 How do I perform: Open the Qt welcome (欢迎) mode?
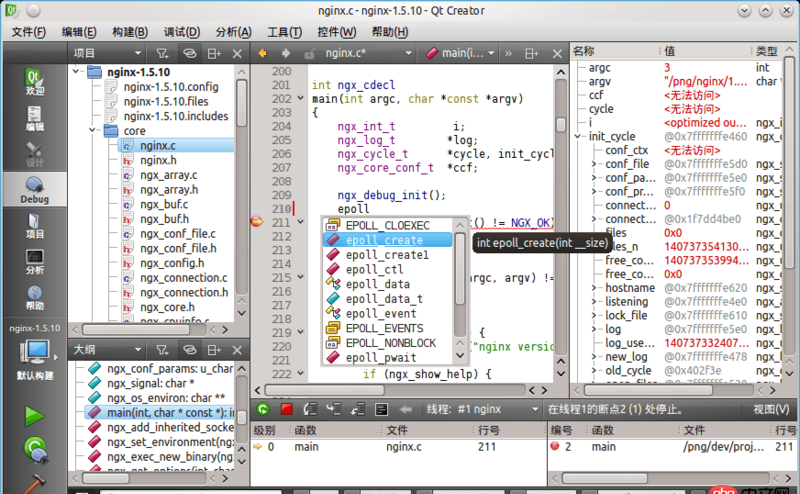click(34, 81)
